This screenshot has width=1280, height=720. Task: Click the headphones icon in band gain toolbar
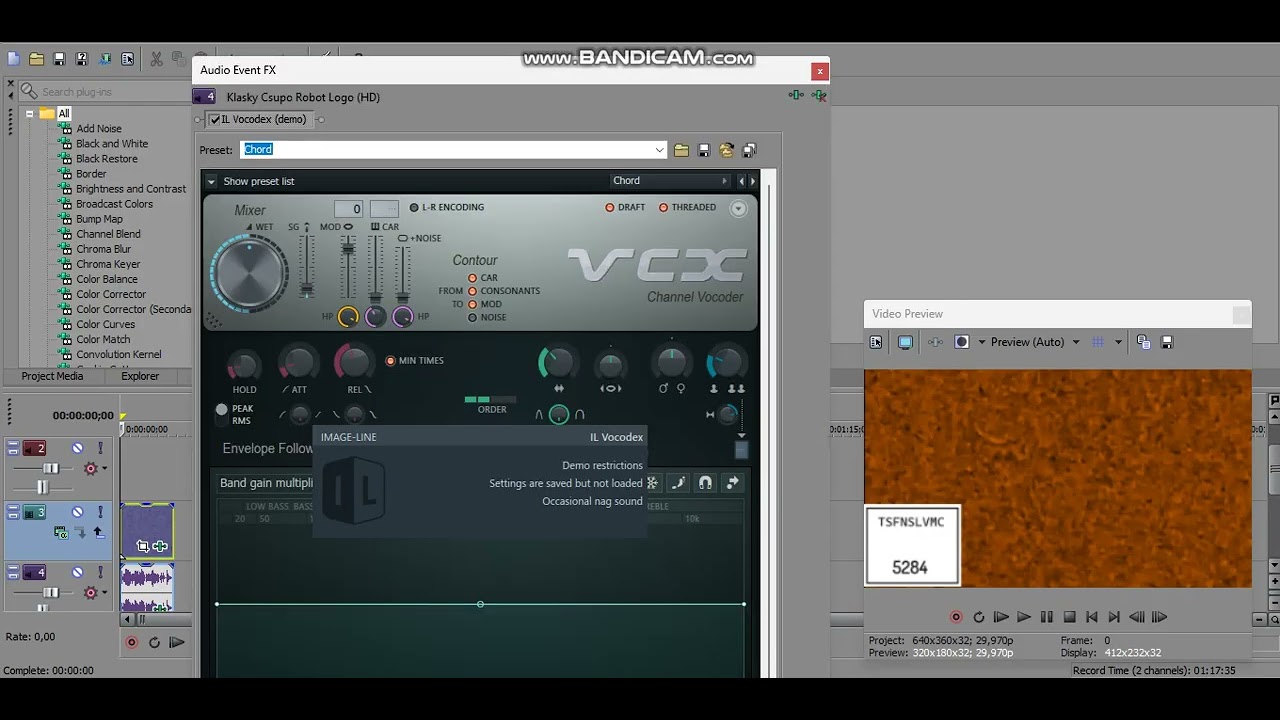pyautogui.click(x=706, y=483)
